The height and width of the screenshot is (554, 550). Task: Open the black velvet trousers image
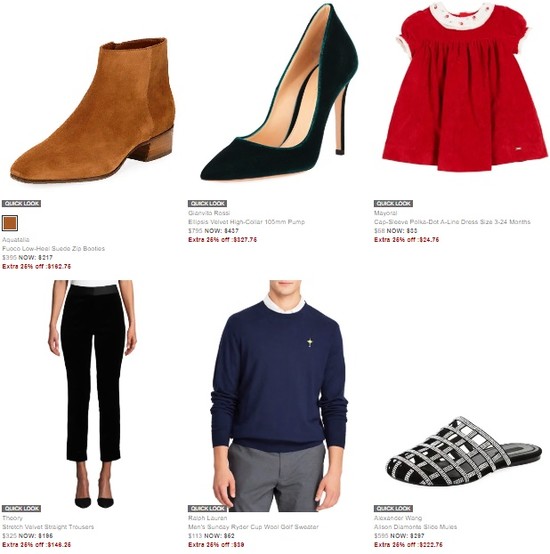92,394
